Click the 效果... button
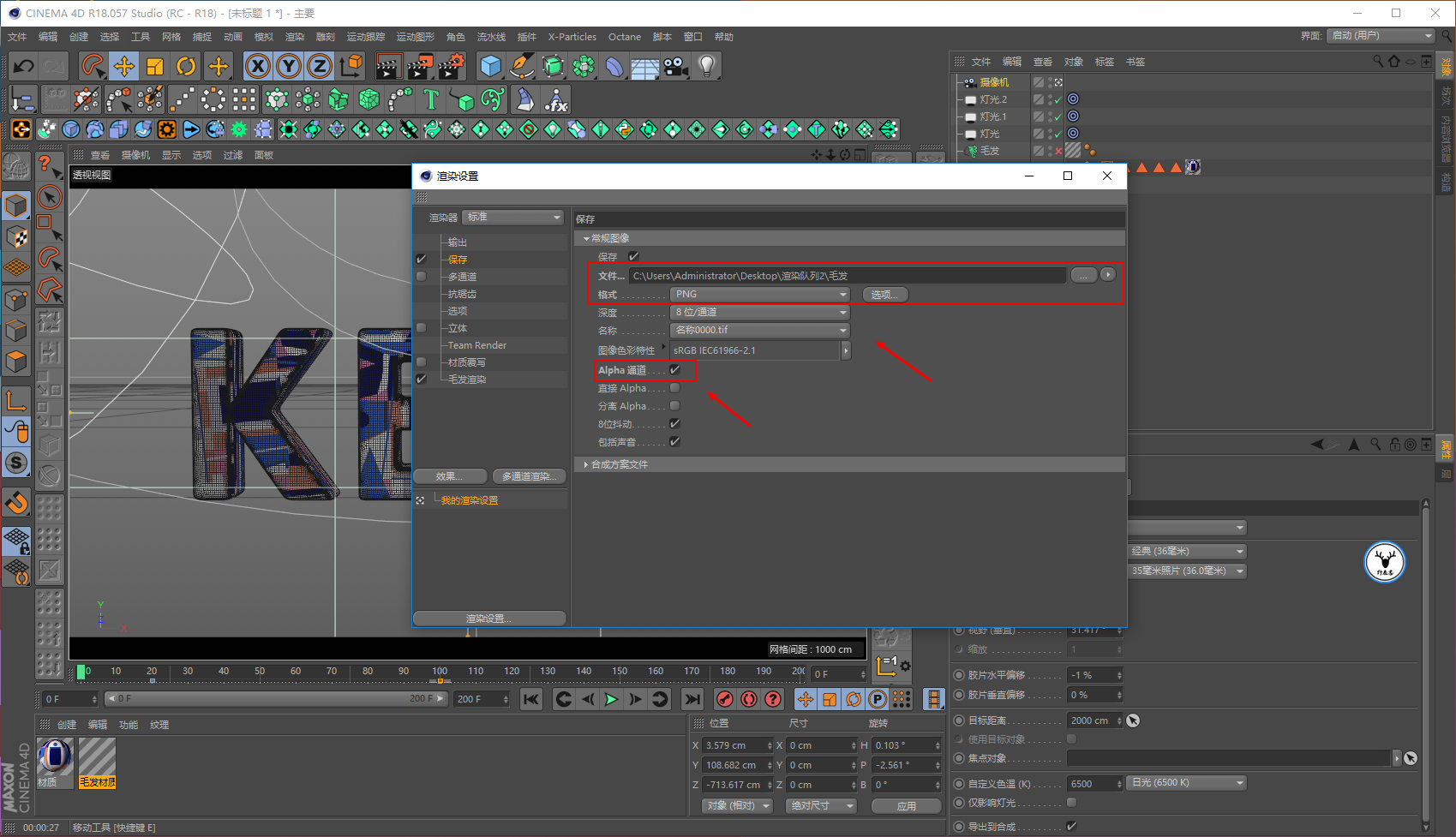Viewport: 1456px width, 837px height. [450, 476]
